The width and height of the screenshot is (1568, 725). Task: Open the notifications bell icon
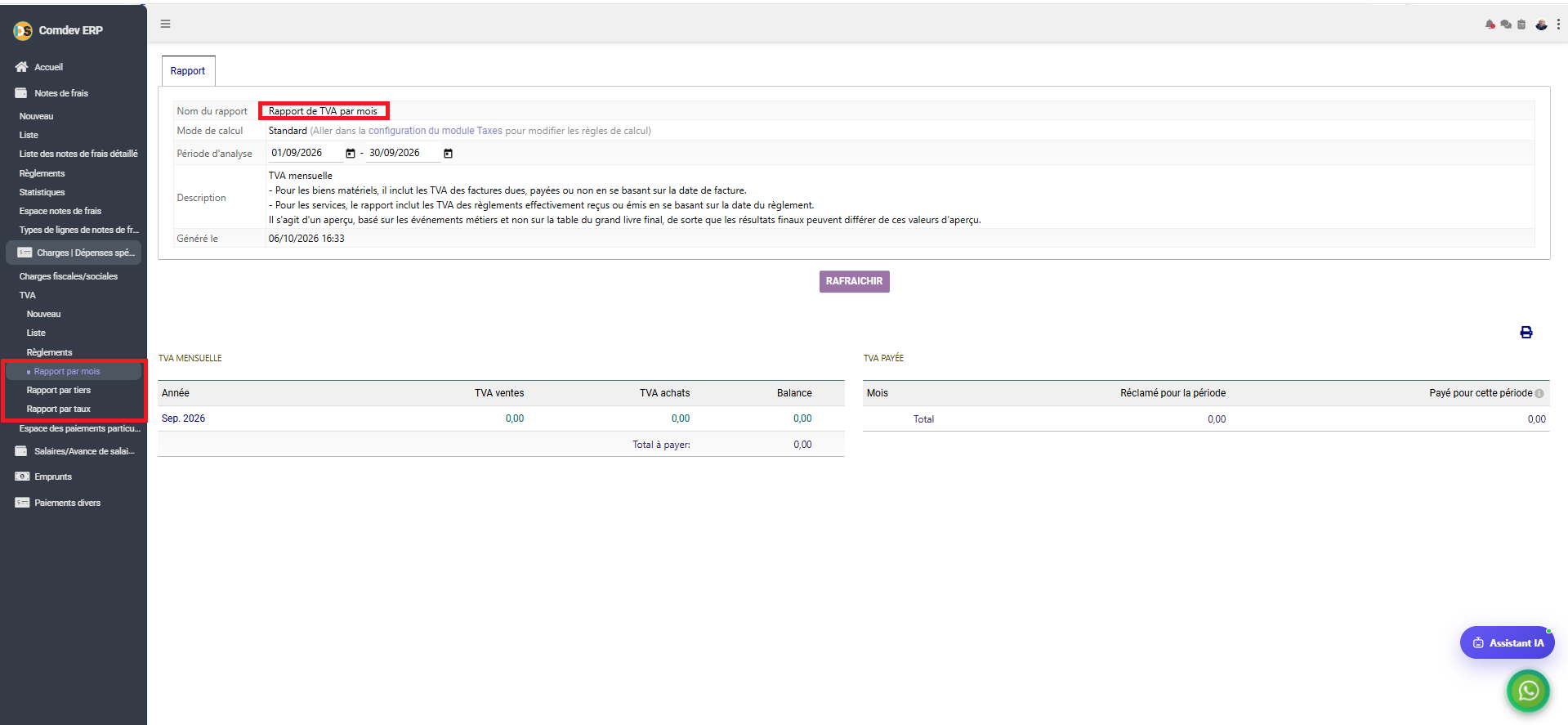1490,25
